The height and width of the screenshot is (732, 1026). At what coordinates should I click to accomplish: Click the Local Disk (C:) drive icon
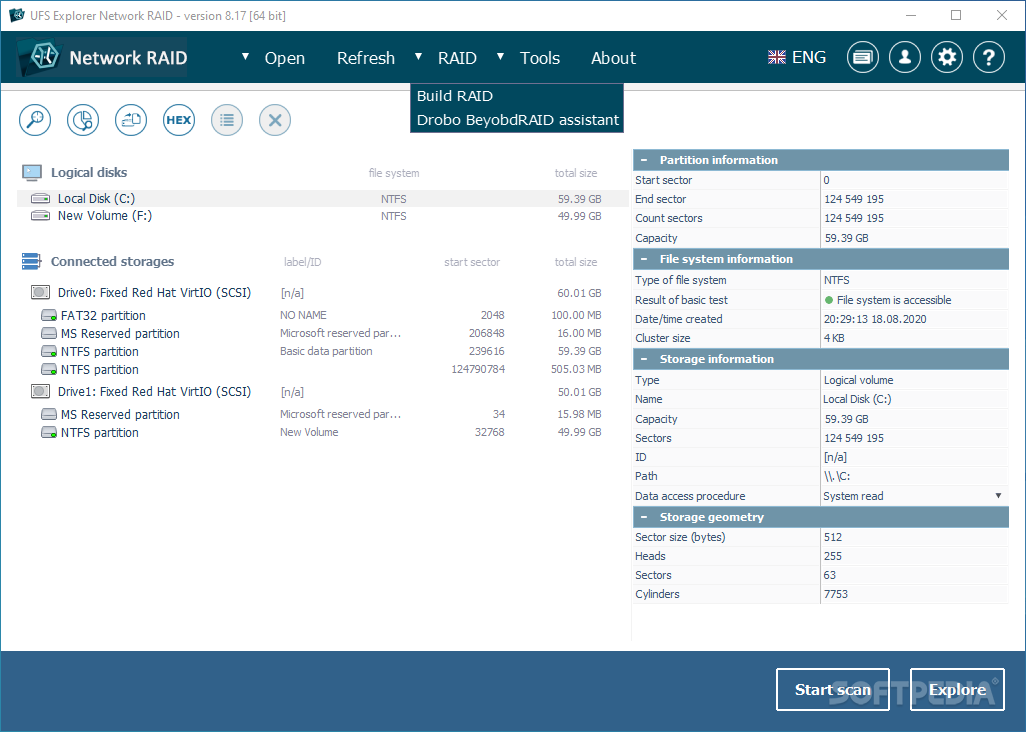(41, 198)
